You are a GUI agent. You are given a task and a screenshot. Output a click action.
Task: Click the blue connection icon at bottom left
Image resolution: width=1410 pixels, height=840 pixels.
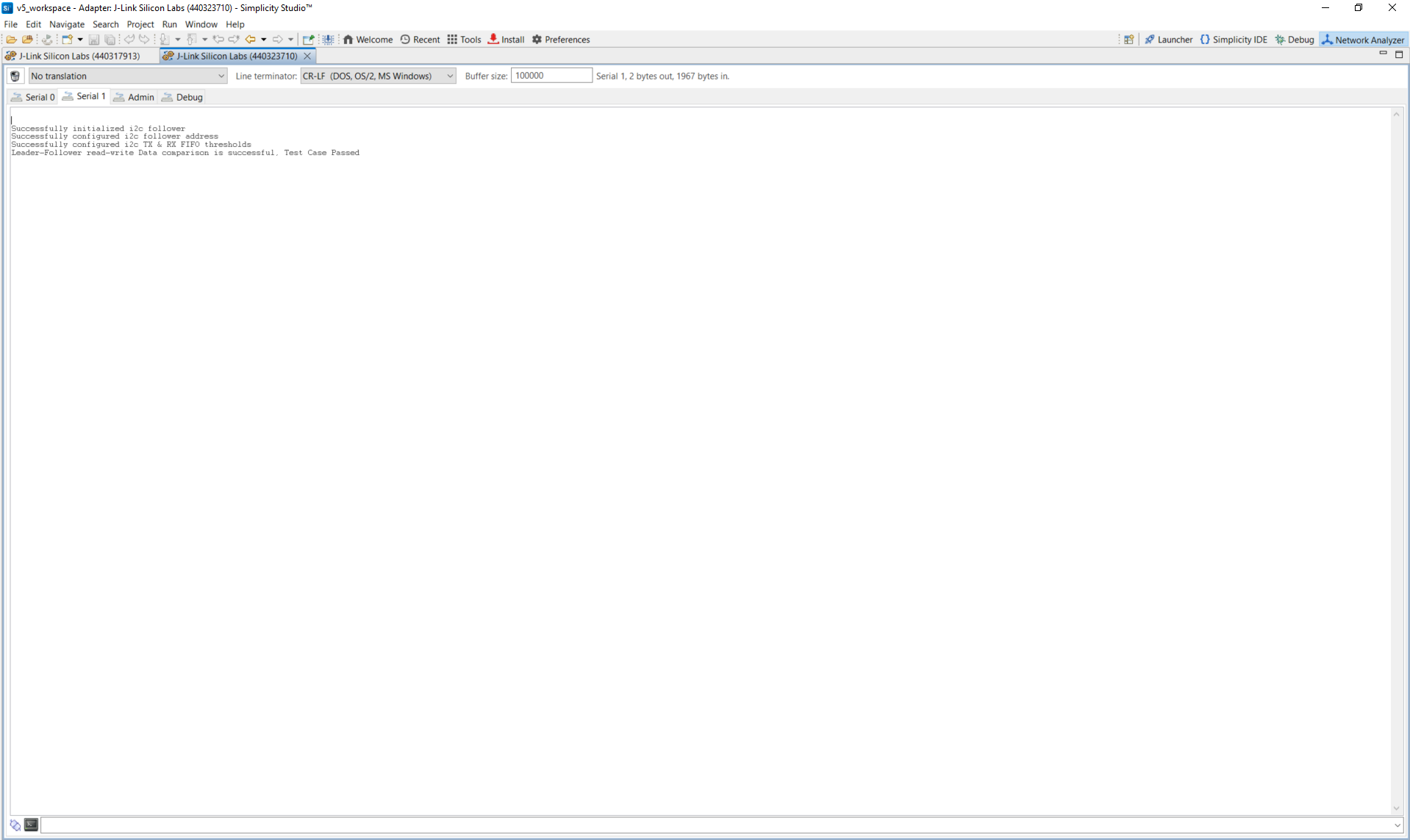point(15,825)
